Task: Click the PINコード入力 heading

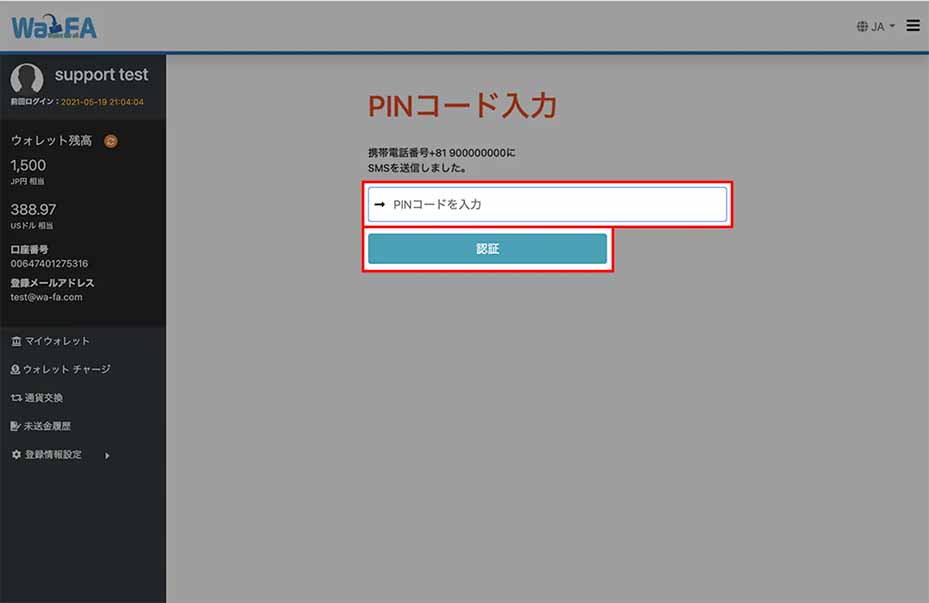Action: click(x=462, y=107)
